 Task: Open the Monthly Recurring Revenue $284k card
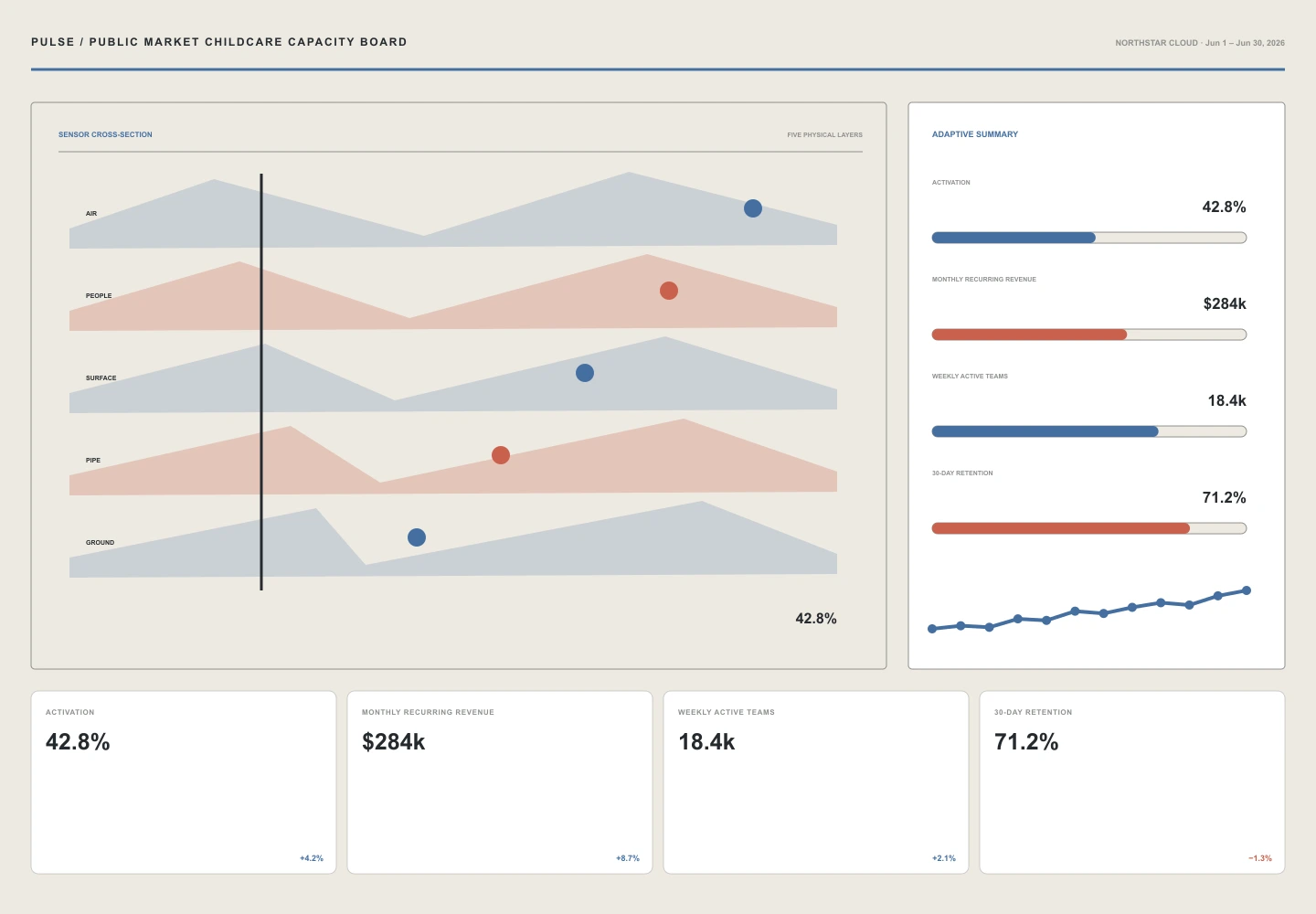tap(500, 782)
